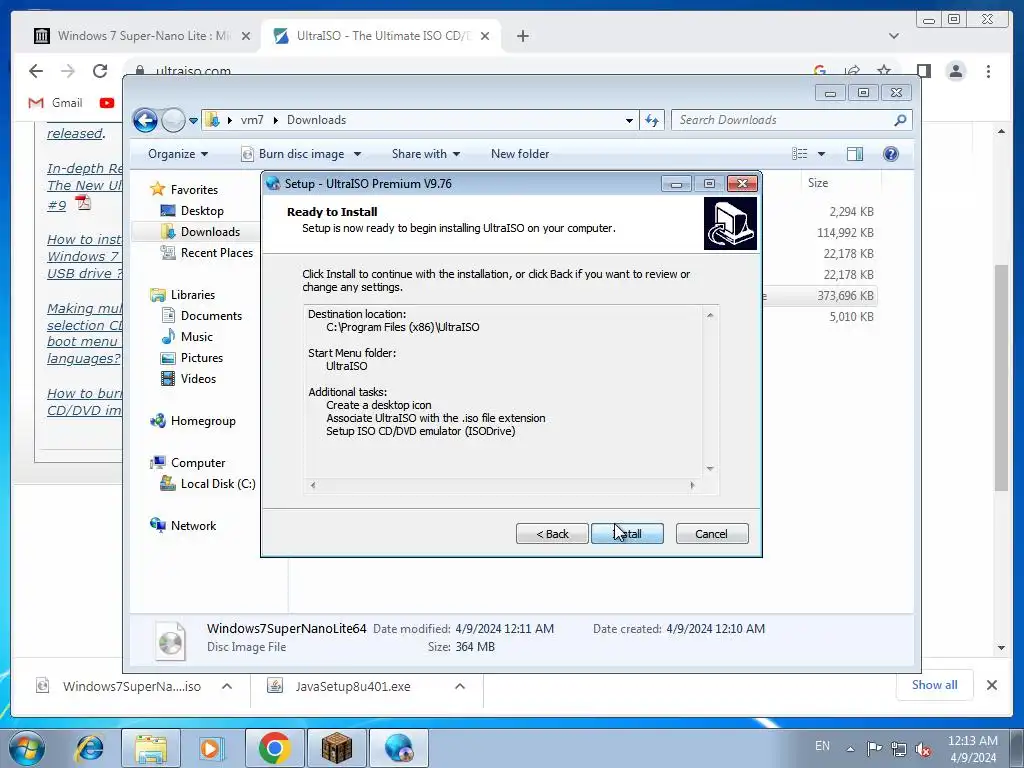Click Favorites star heading
Screen dimensions: 1024x768
[194, 189]
